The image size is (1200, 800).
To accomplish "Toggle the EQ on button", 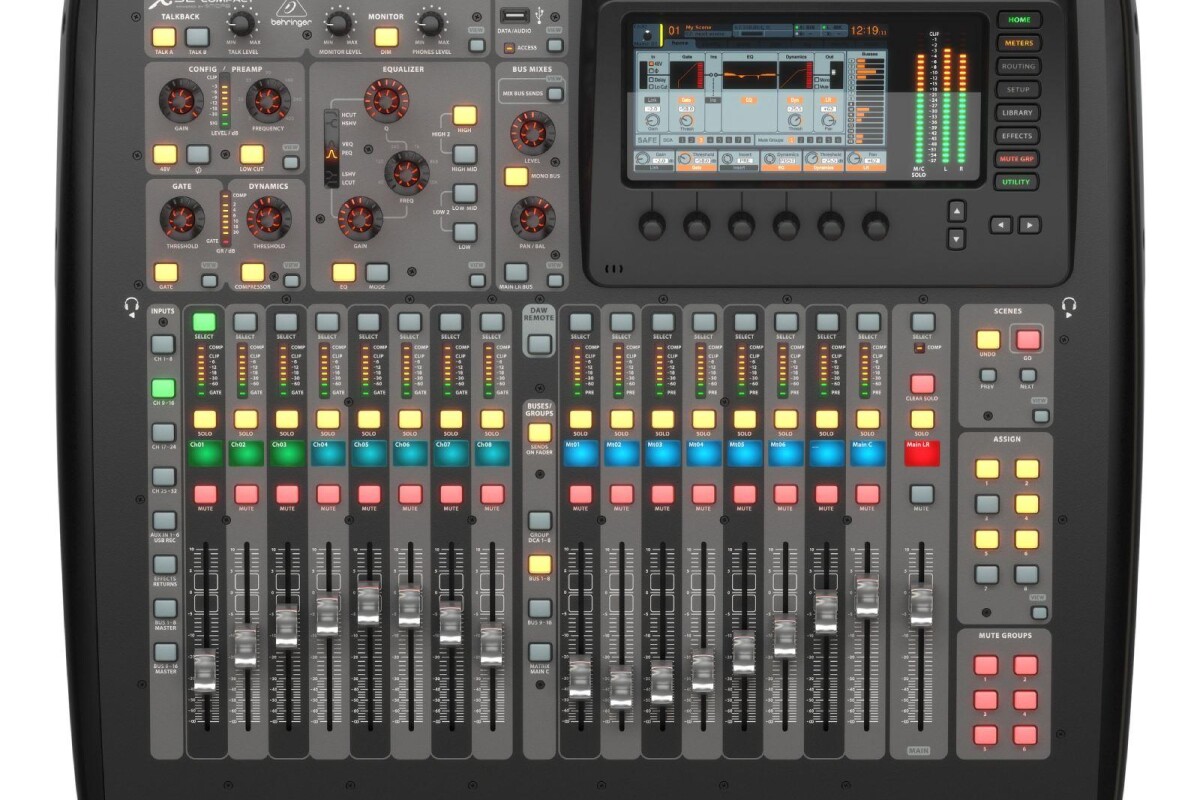I will click(343, 271).
